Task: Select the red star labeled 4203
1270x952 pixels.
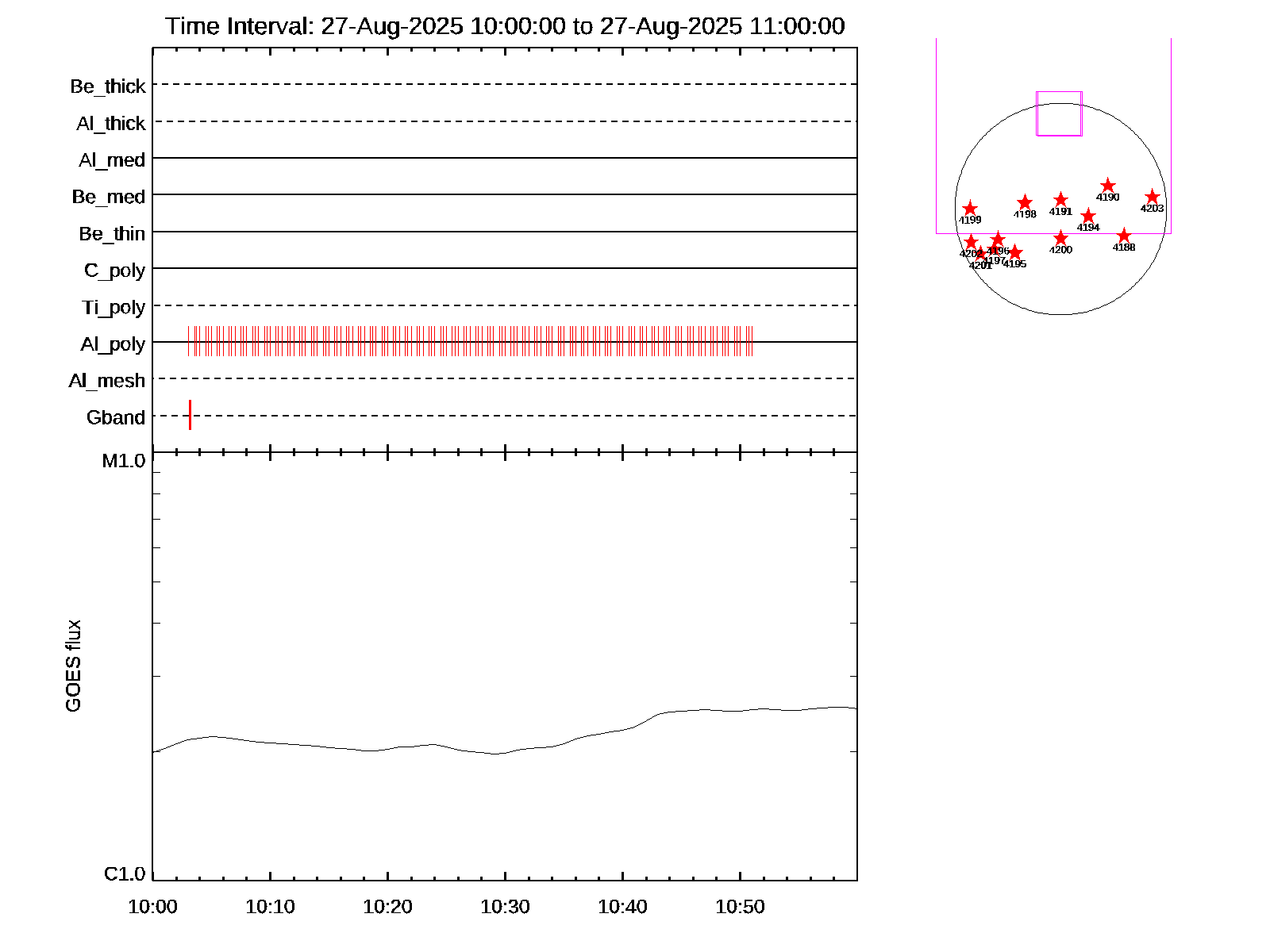Action: pos(1153,197)
